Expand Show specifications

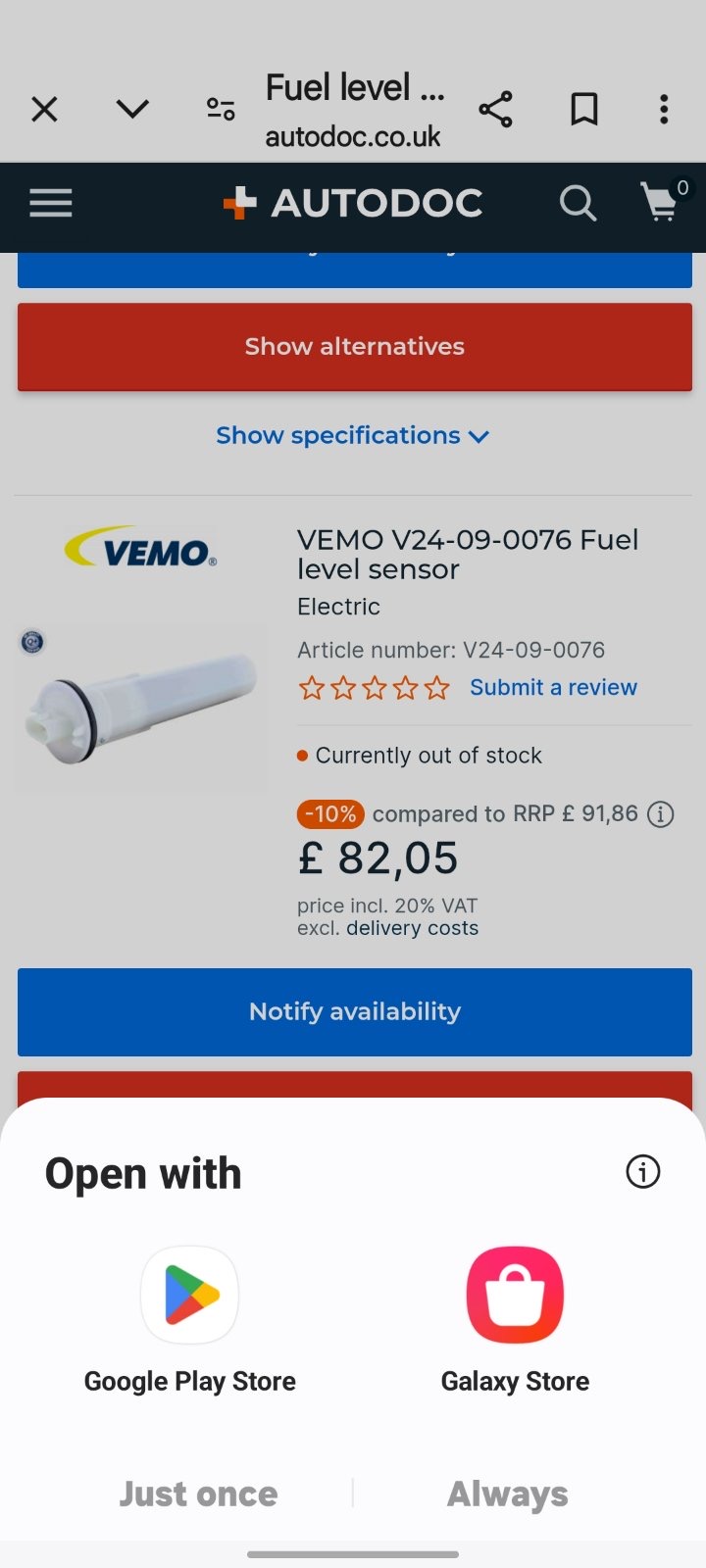click(x=353, y=435)
